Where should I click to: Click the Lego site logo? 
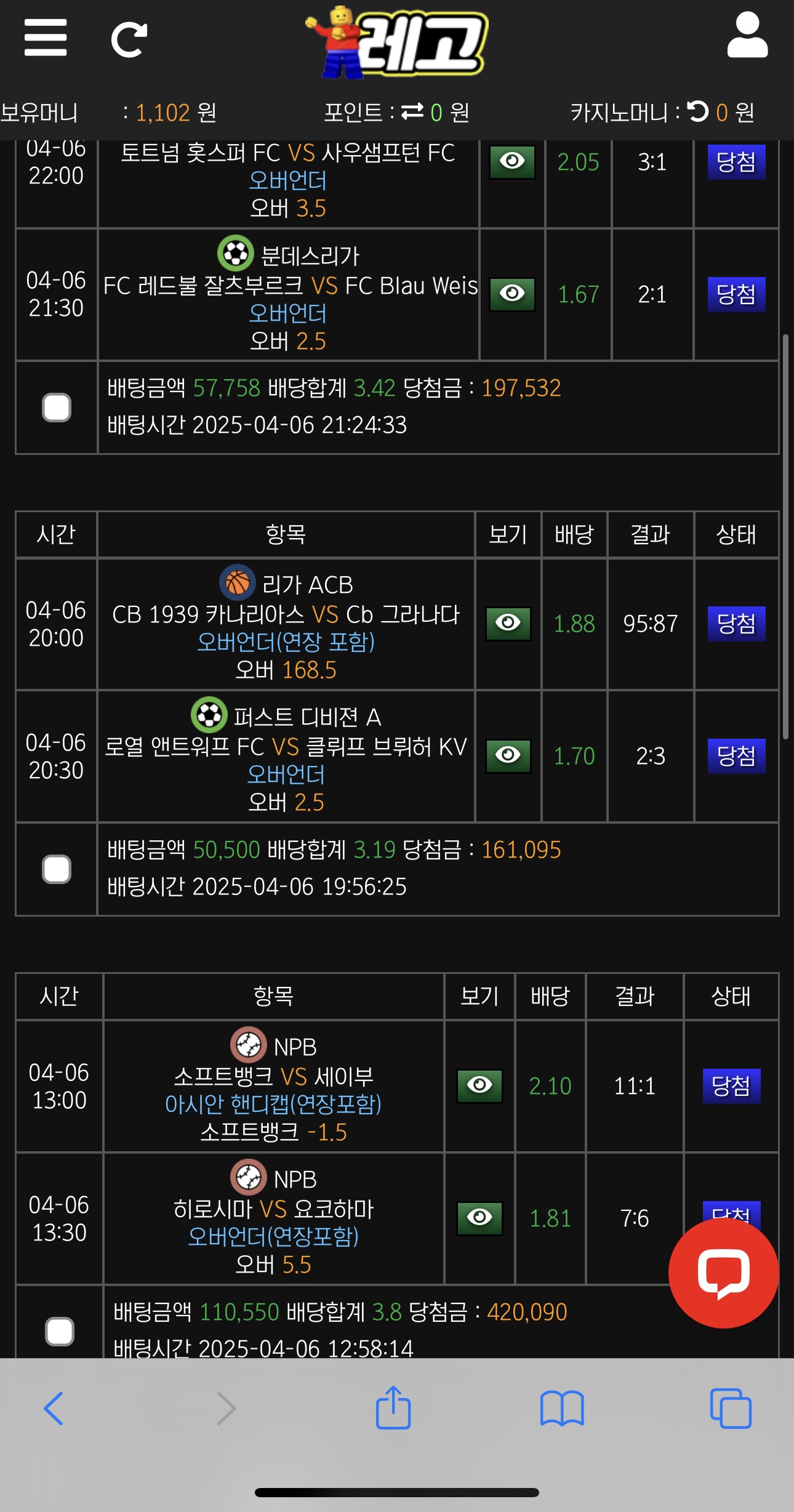point(398,42)
